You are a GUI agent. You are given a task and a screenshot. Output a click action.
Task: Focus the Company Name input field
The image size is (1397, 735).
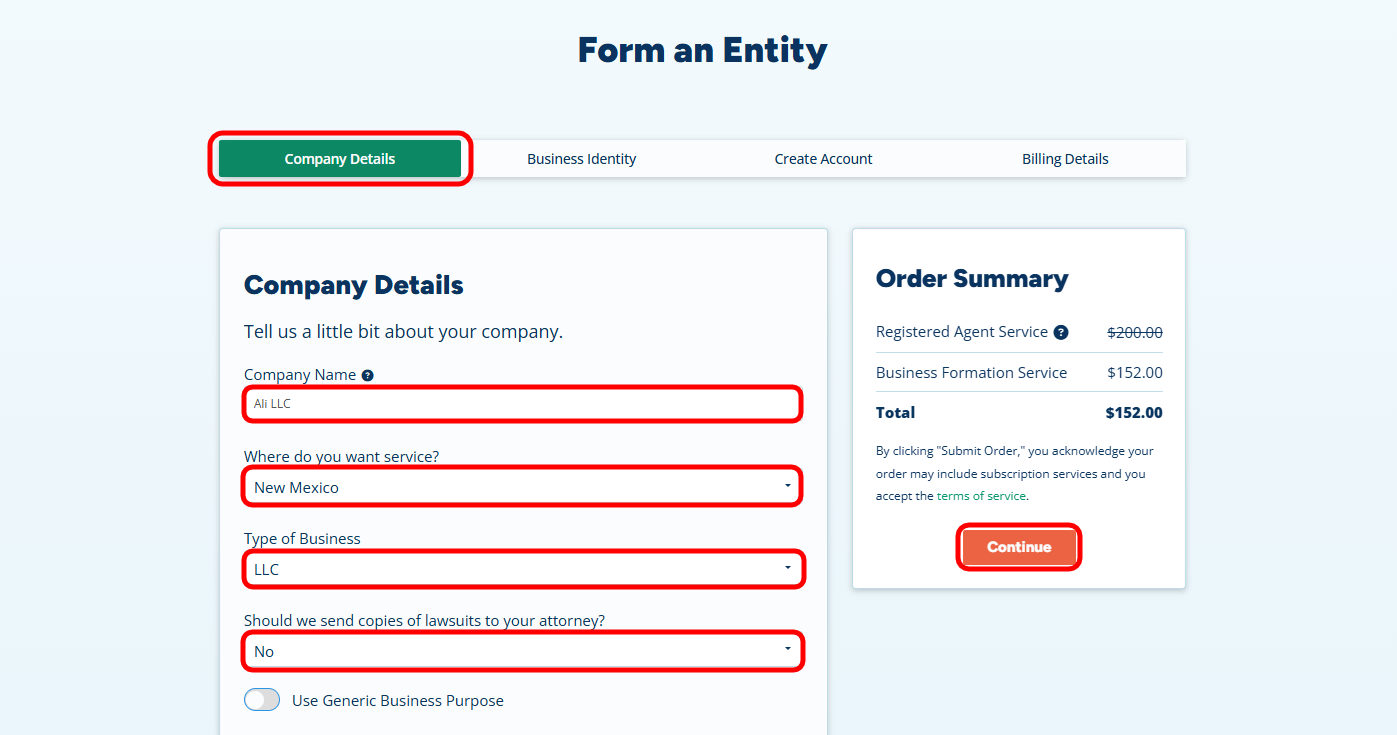click(x=521, y=404)
